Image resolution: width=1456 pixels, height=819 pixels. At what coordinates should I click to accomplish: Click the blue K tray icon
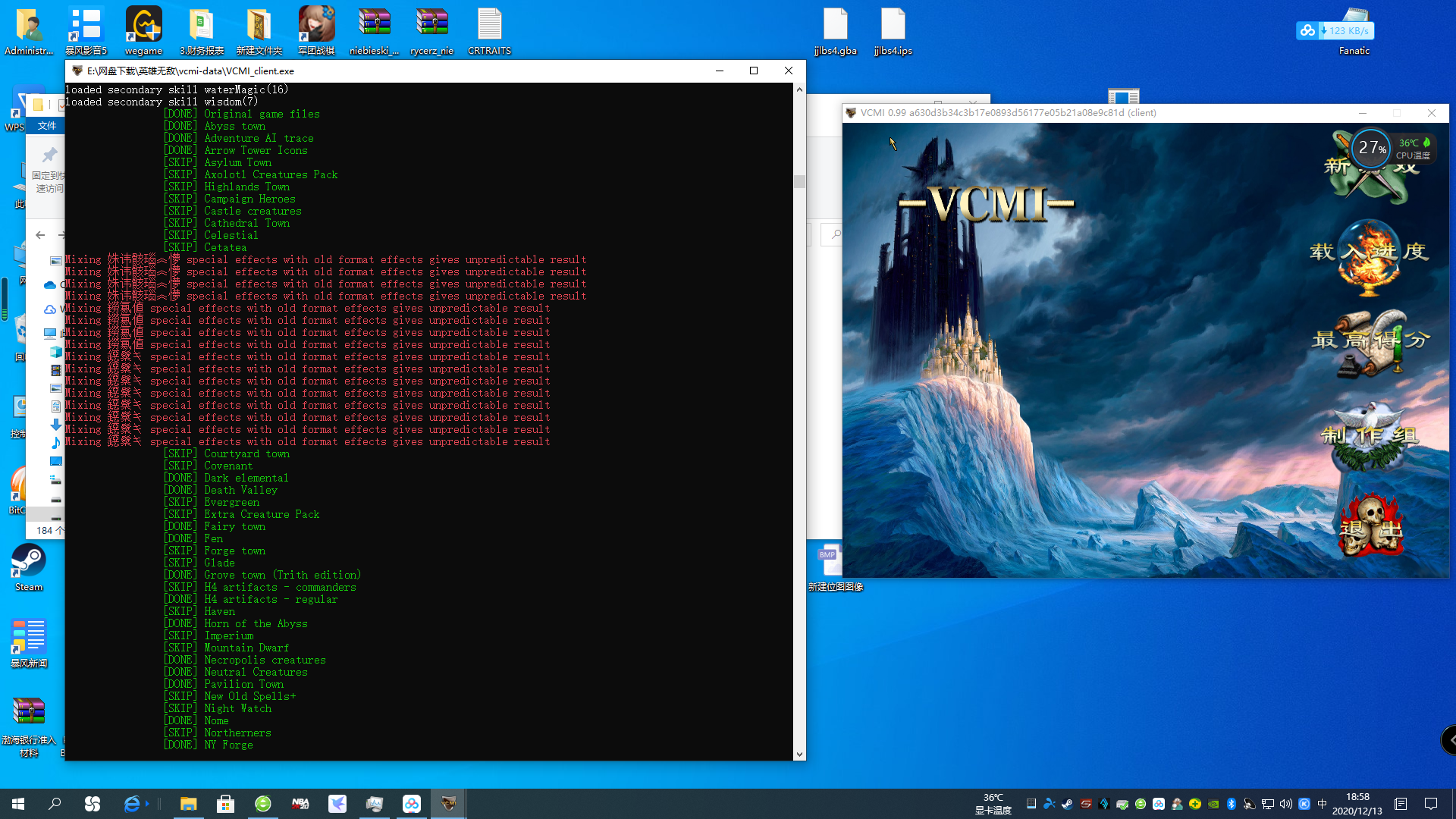pyautogui.click(x=1304, y=804)
